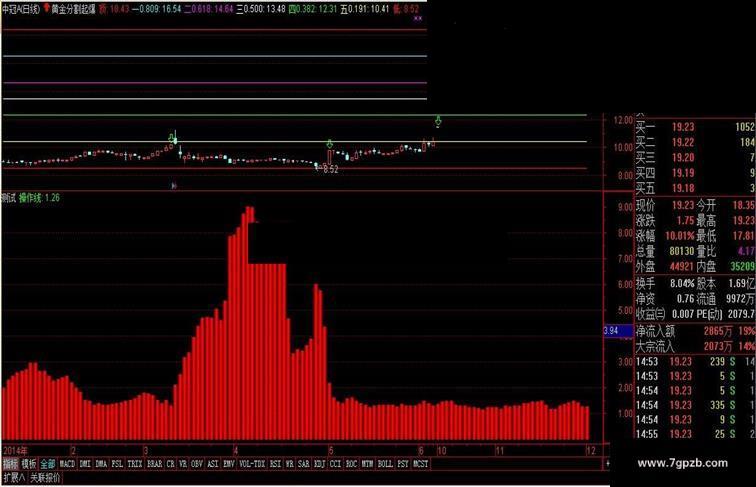
Task: Click the 14:54 trade row with volume 335
Action: pos(695,405)
